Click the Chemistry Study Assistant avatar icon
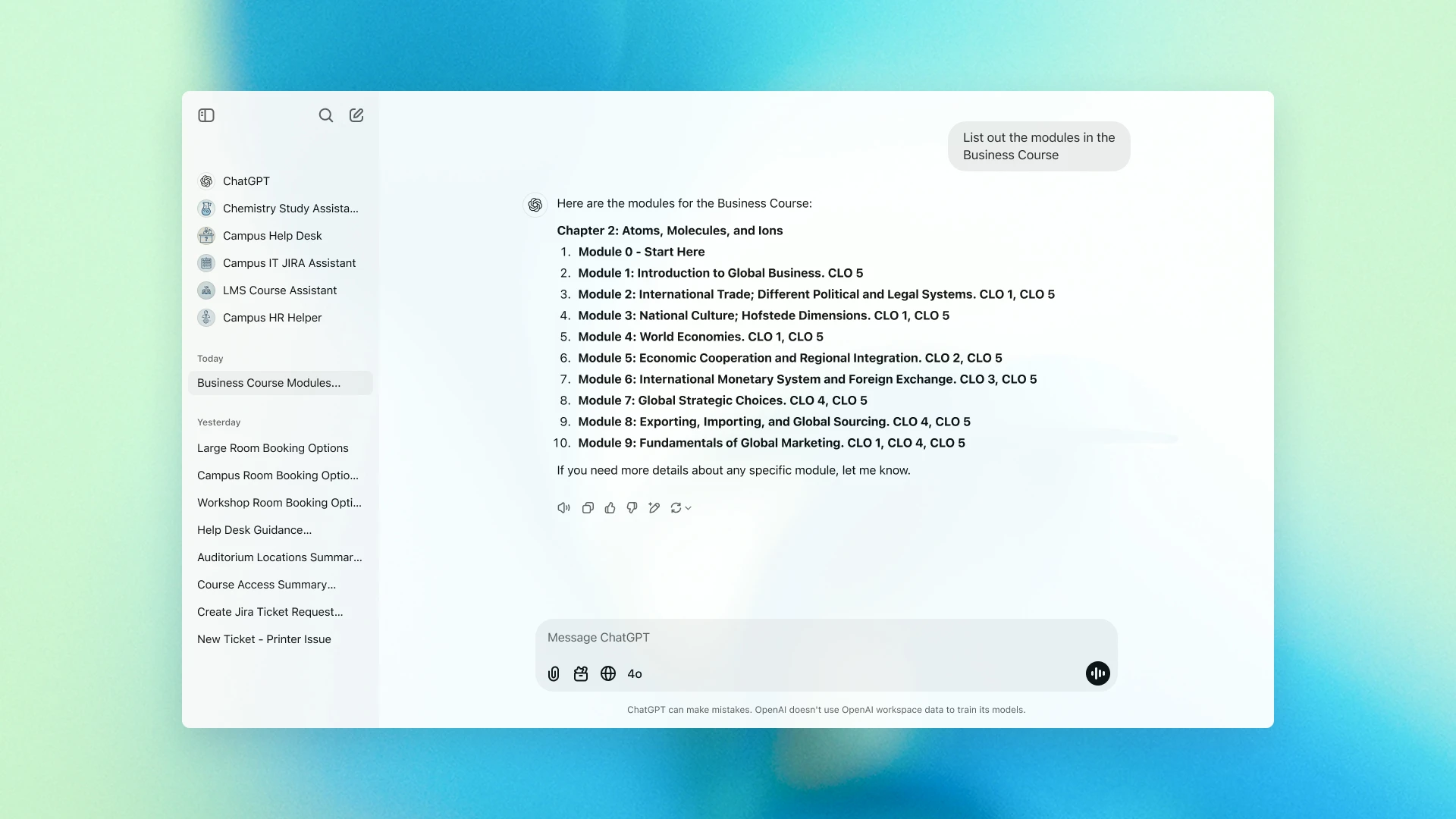 pos(206,209)
